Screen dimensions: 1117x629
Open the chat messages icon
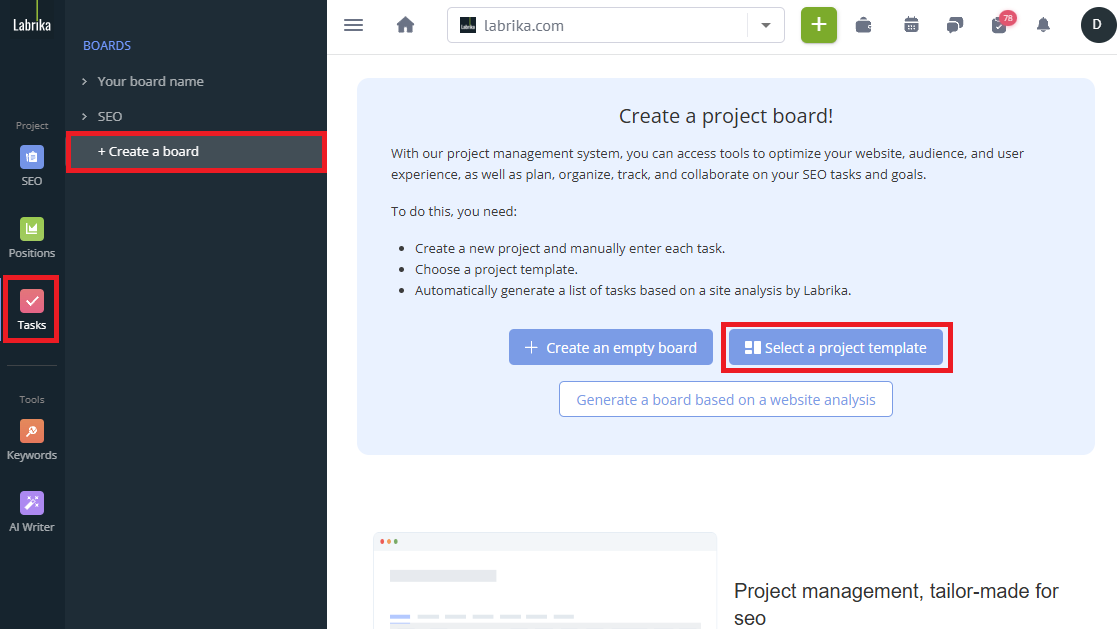[x=955, y=25]
